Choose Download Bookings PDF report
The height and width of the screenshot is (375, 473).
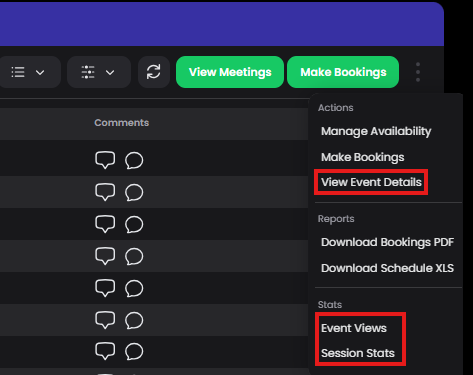pos(387,242)
